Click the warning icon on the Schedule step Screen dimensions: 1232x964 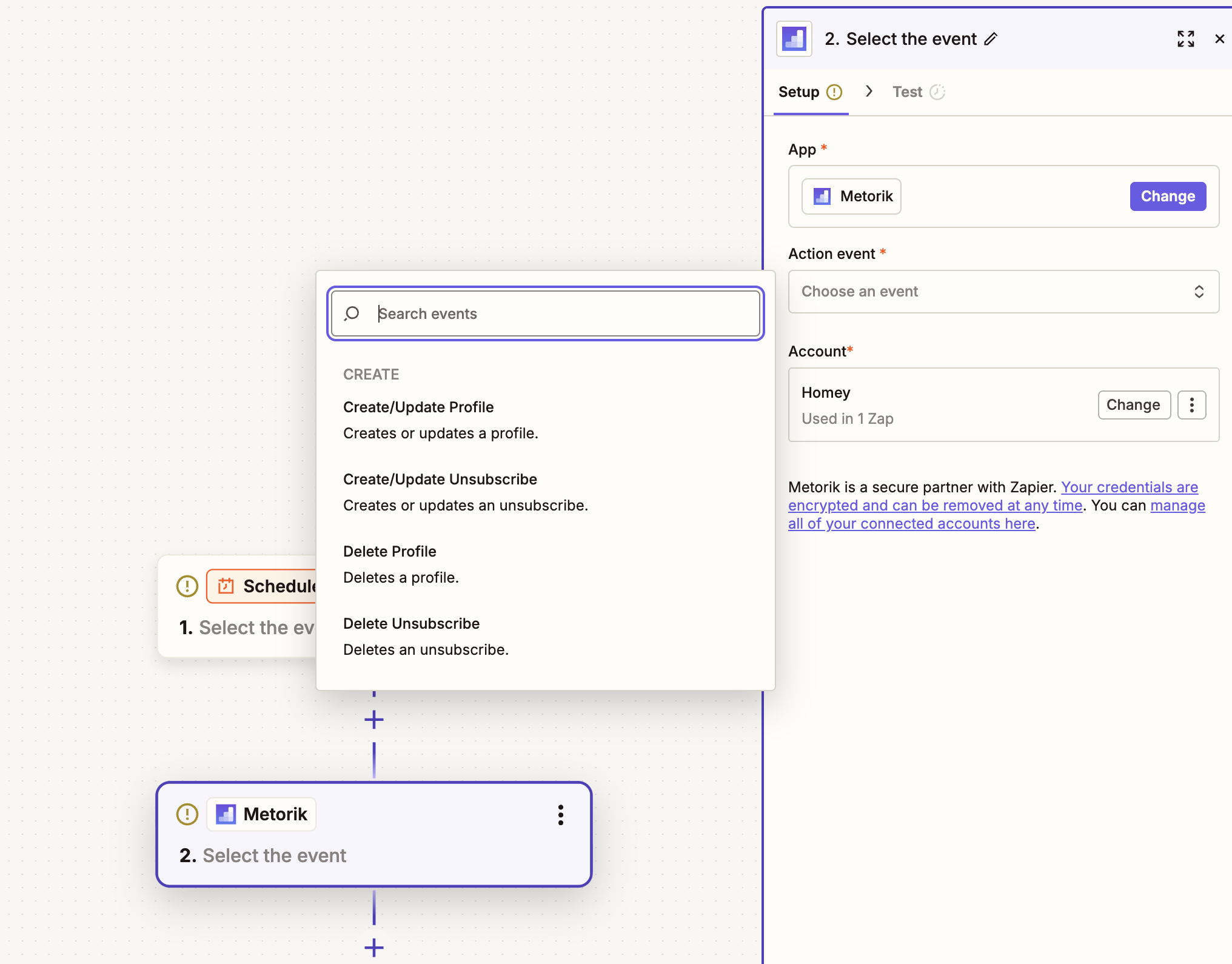187,586
